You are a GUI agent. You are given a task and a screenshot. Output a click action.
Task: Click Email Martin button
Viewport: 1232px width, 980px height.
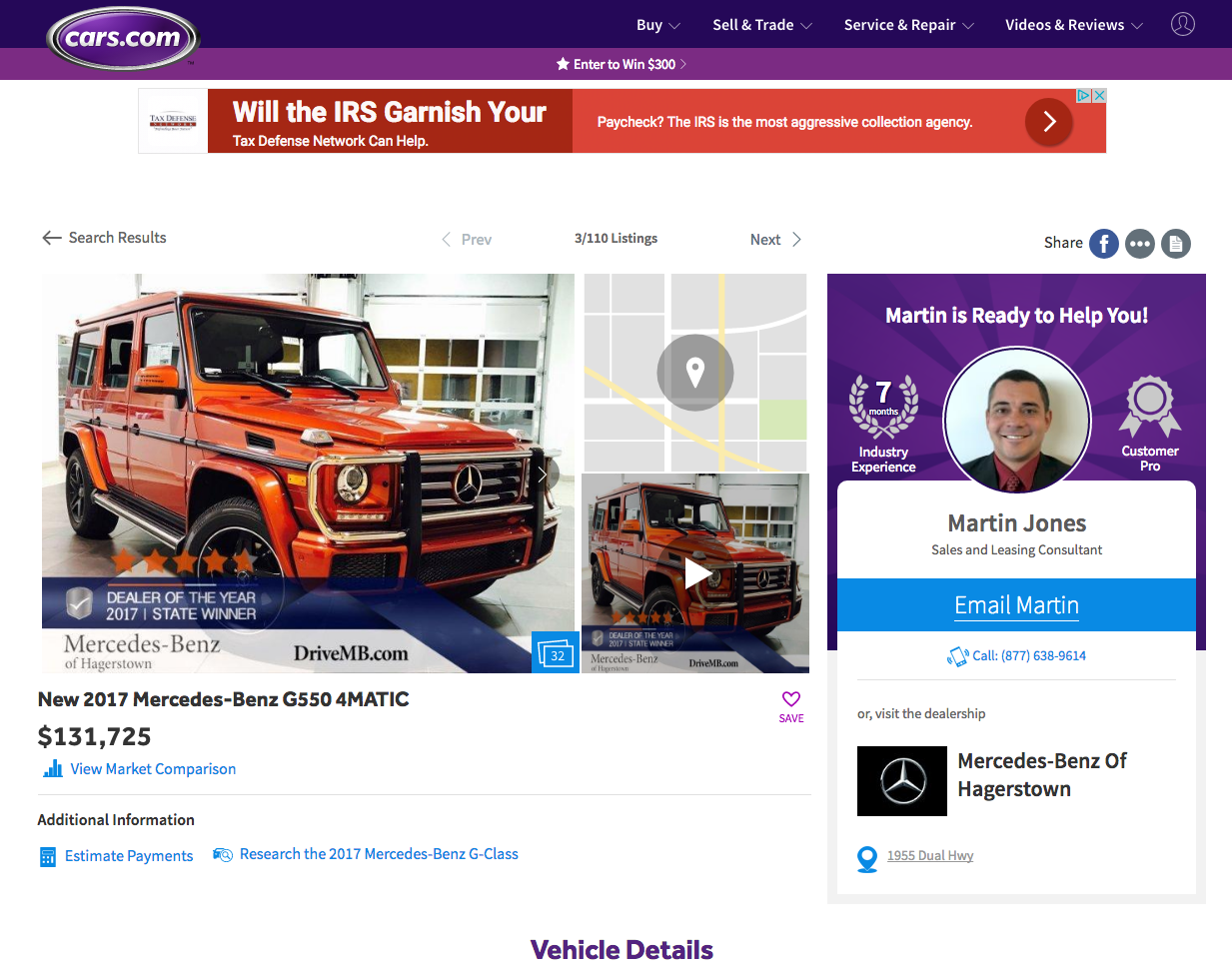(x=1016, y=605)
